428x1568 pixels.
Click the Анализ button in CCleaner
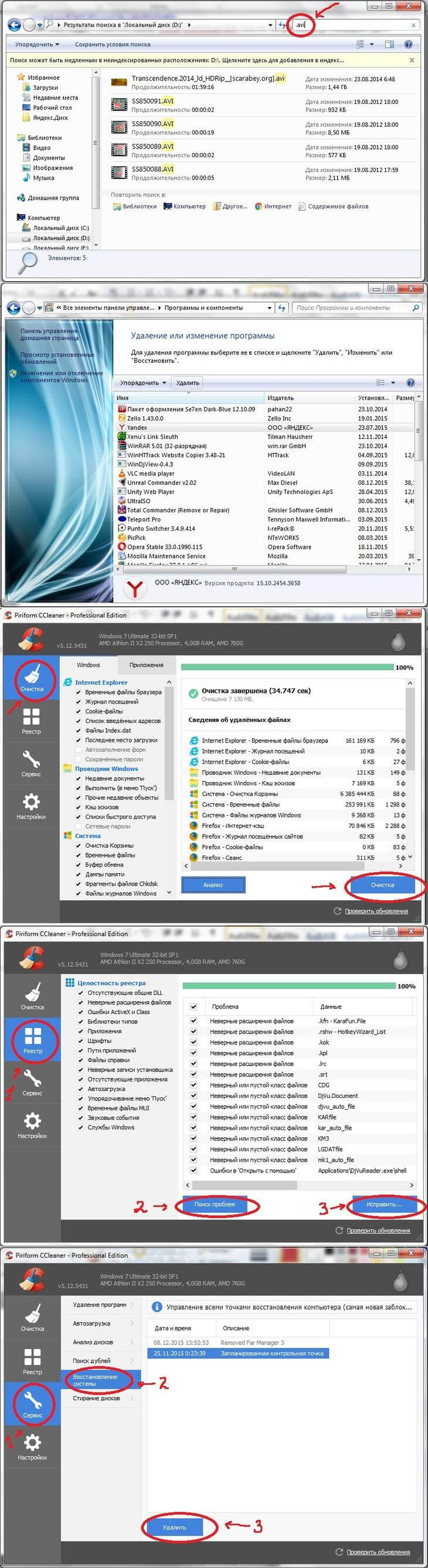(x=213, y=885)
